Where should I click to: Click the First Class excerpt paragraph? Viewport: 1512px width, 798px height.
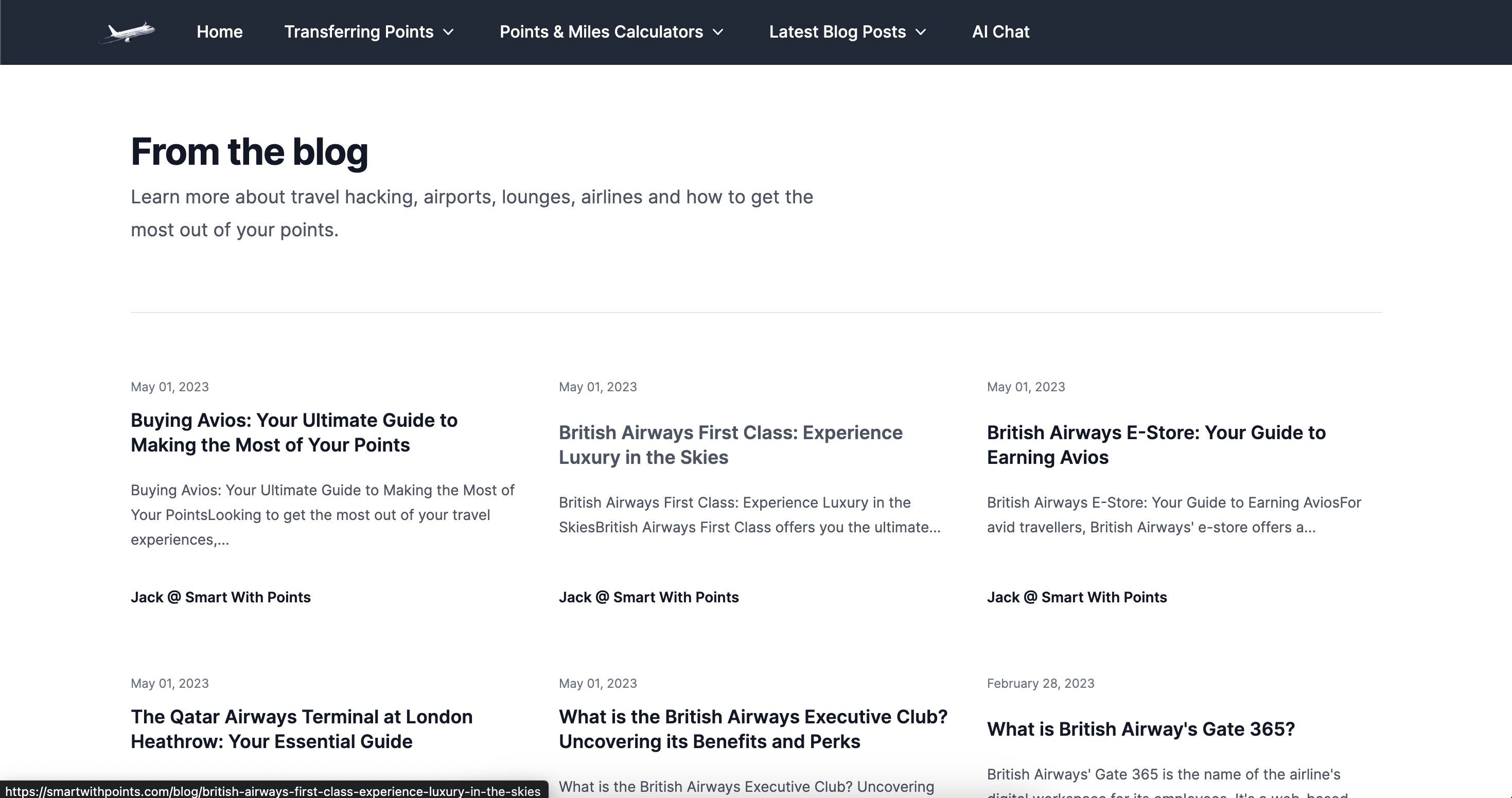point(749,515)
